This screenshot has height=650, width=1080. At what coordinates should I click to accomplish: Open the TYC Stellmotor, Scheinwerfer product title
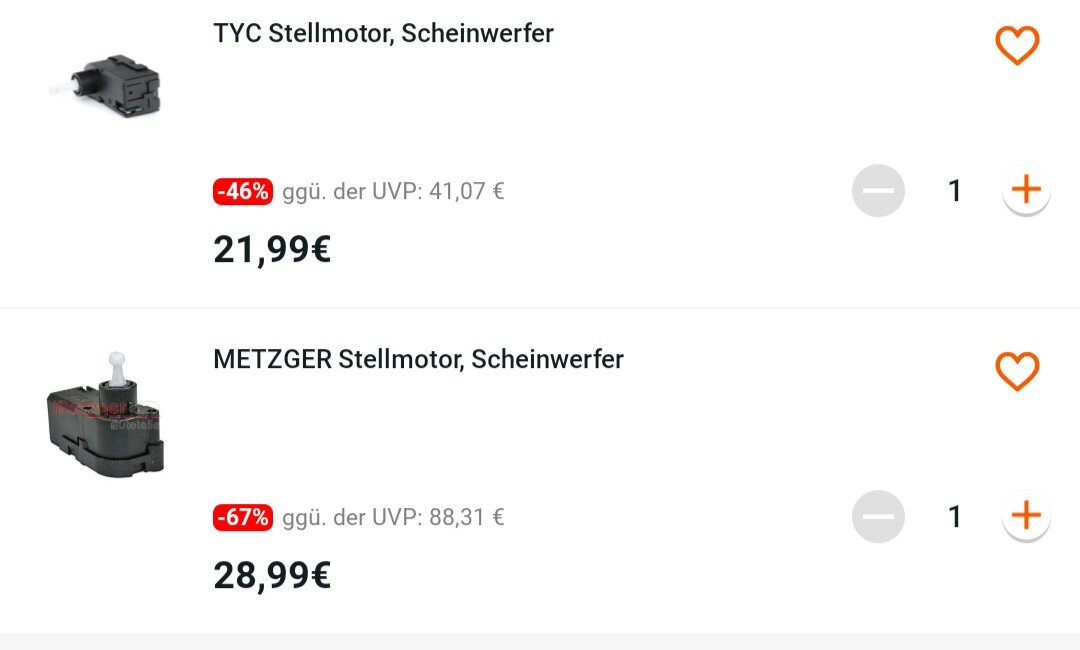click(x=383, y=33)
